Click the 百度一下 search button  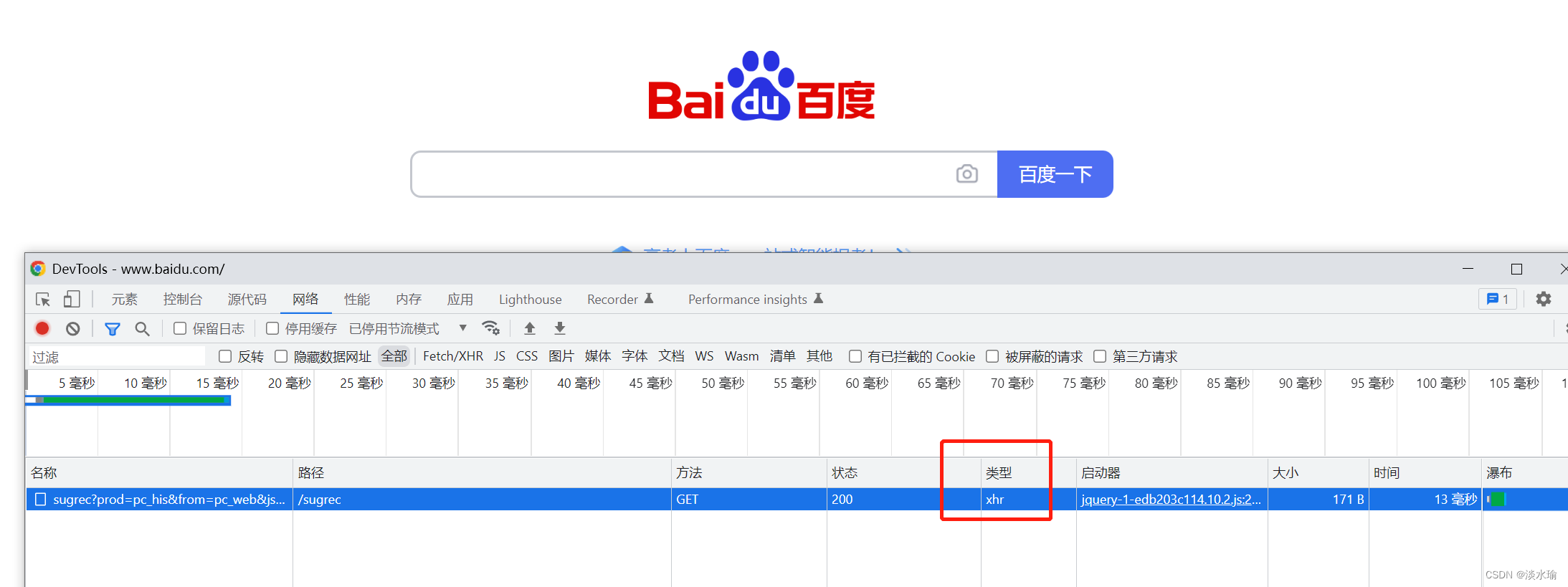[1055, 174]
